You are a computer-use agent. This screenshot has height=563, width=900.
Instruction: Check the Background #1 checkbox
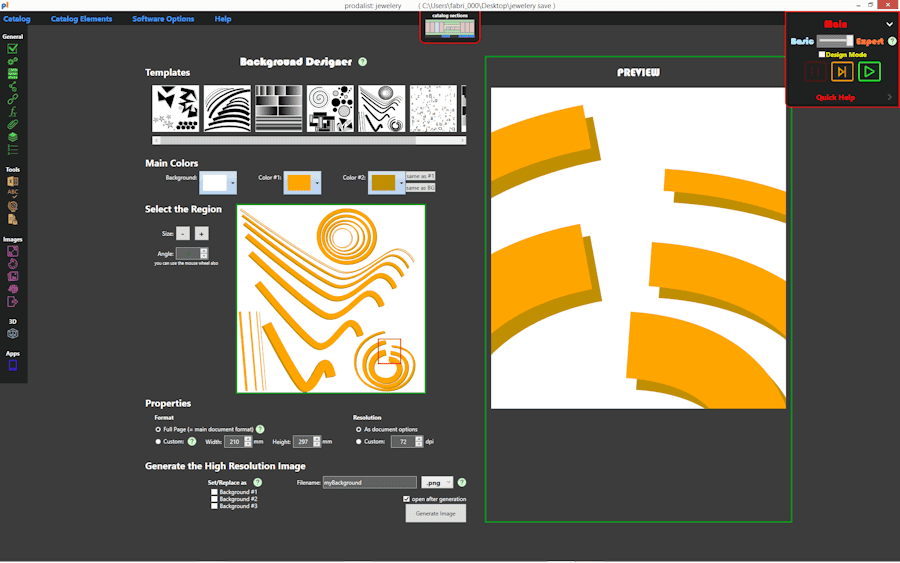point(214,492)
